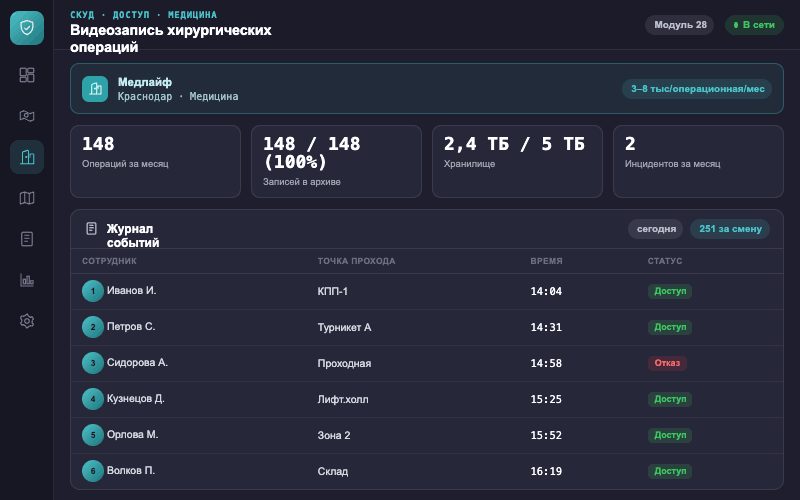Image resolution: width=800 pixels, height=500 pixels.
Task: Click avatar 1 next to Иванов И.
Action: tap(93, 291)
